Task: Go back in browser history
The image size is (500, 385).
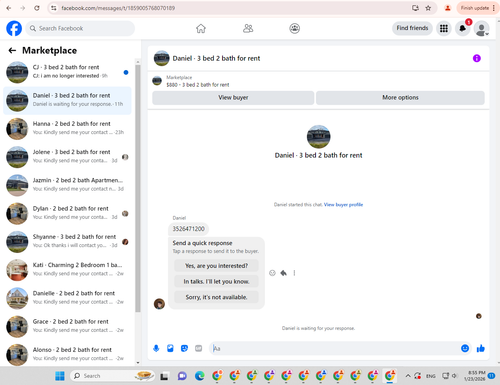Action: pyautogui.click(x=9, y=8)
